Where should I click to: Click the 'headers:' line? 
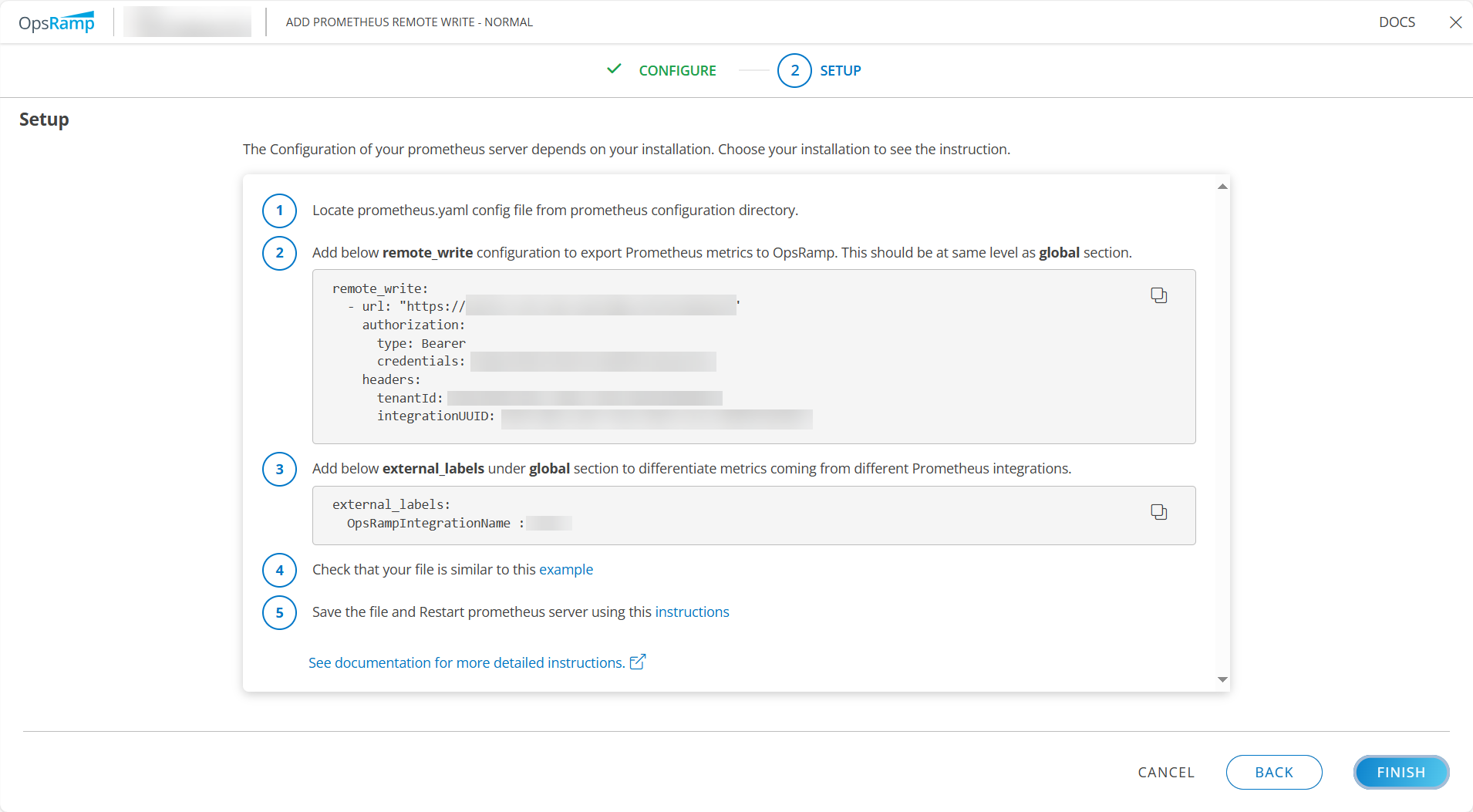(391, 379)
